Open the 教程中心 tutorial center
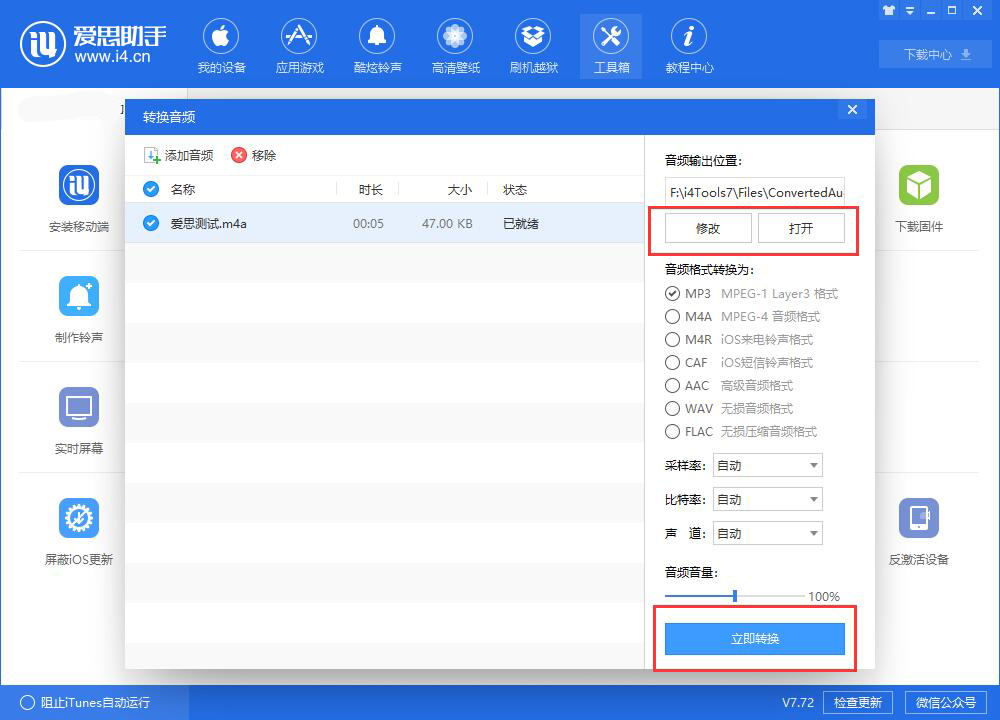Image resolution: width=1000 pixels, height=720 pixels. point(689,44)
